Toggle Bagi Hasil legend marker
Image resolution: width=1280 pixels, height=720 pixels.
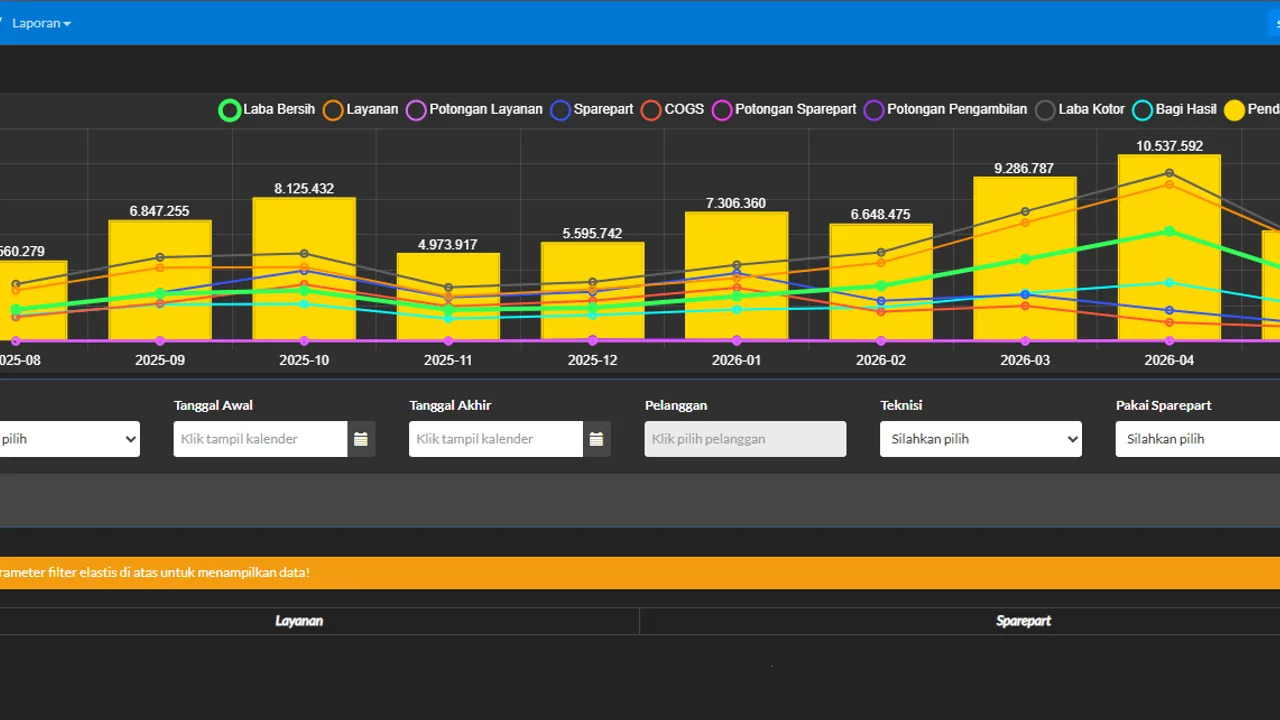(x=1143, y=110)
